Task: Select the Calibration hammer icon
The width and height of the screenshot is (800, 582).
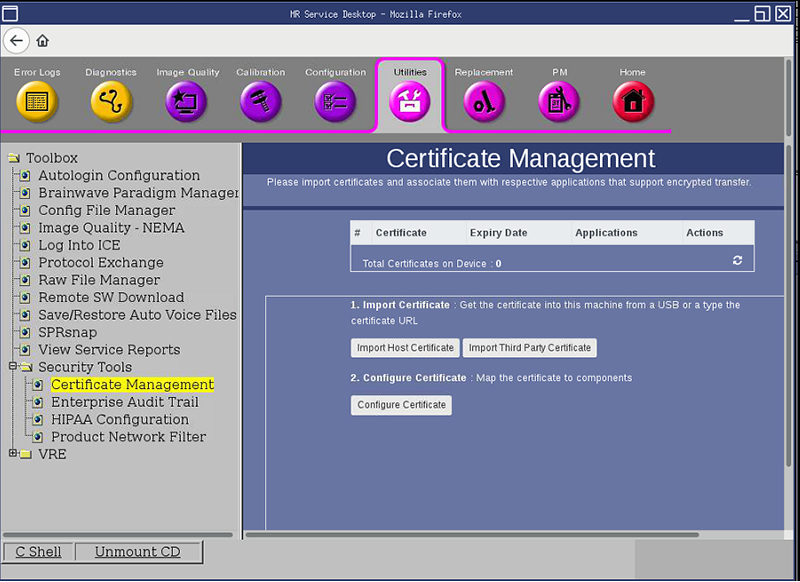Action: click(x=260, y=101)
